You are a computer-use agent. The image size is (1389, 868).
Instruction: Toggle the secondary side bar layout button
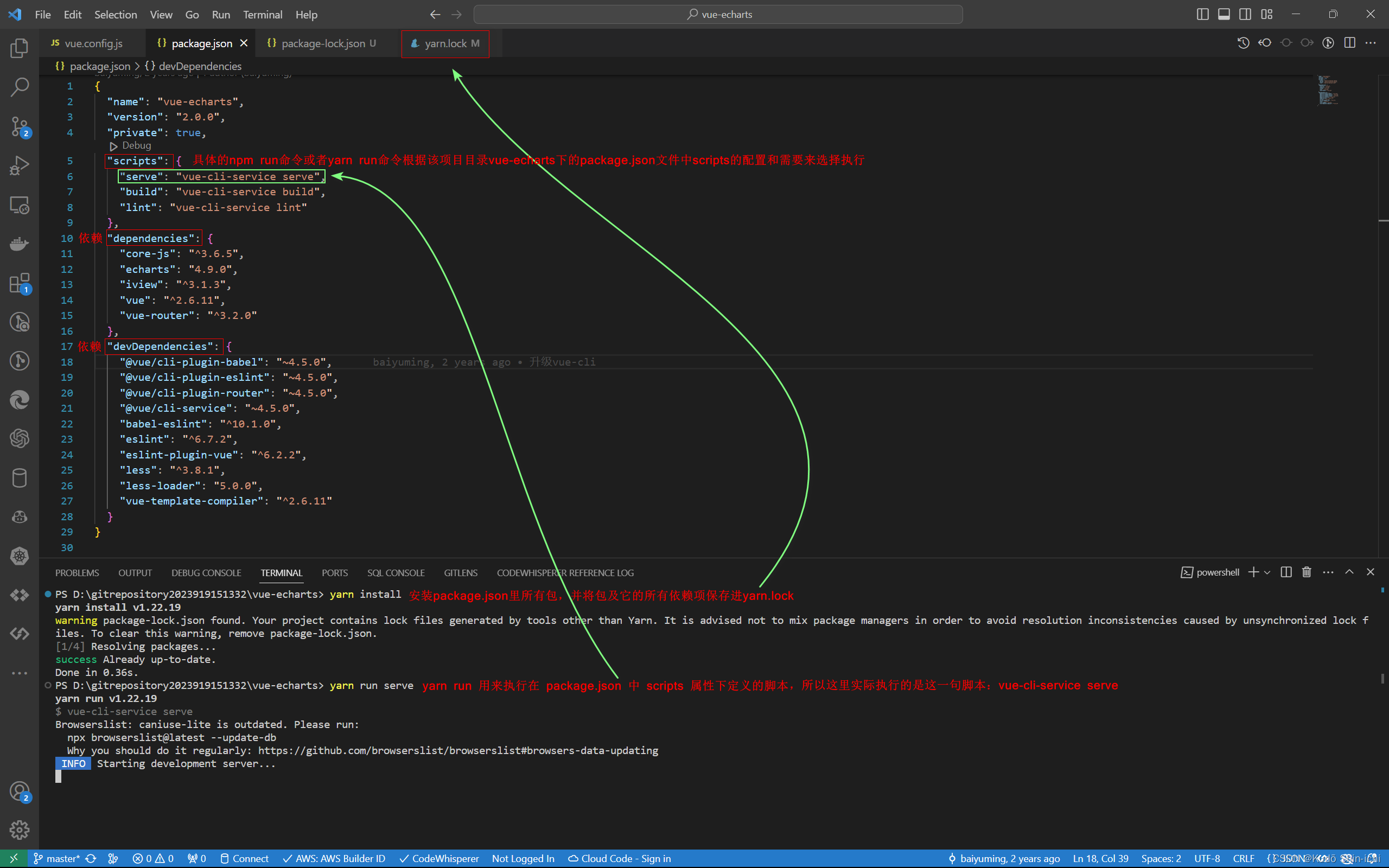pos(1245,14)
